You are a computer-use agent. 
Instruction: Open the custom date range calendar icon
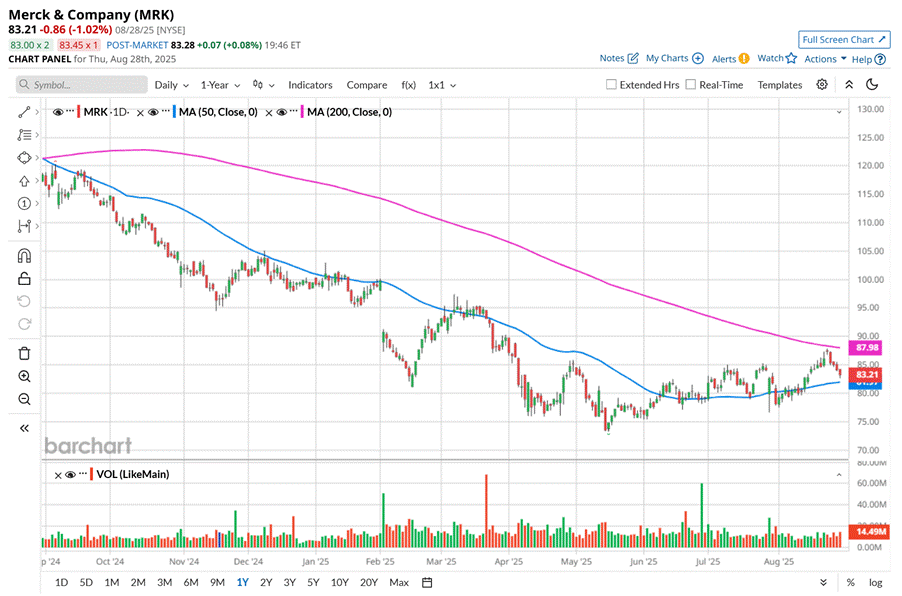point(427,582)
